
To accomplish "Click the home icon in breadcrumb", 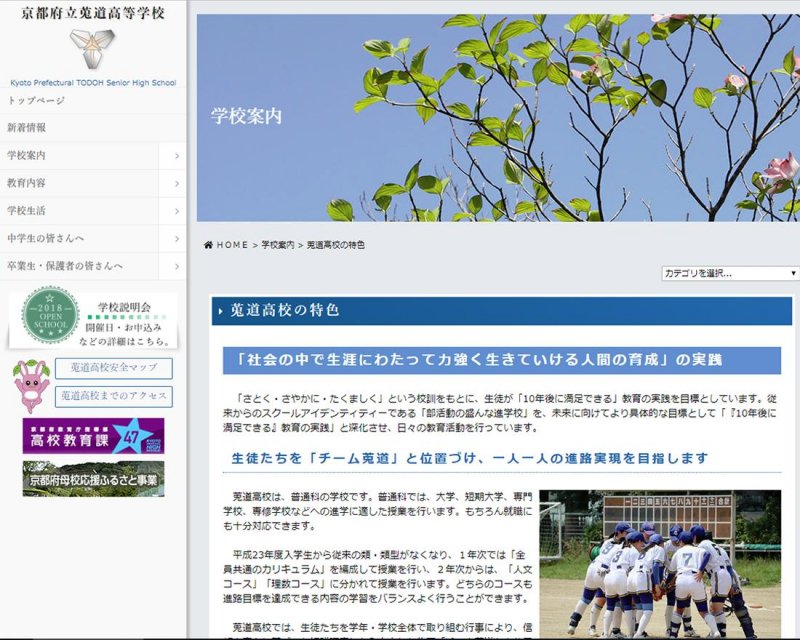I will pos(208,245).
